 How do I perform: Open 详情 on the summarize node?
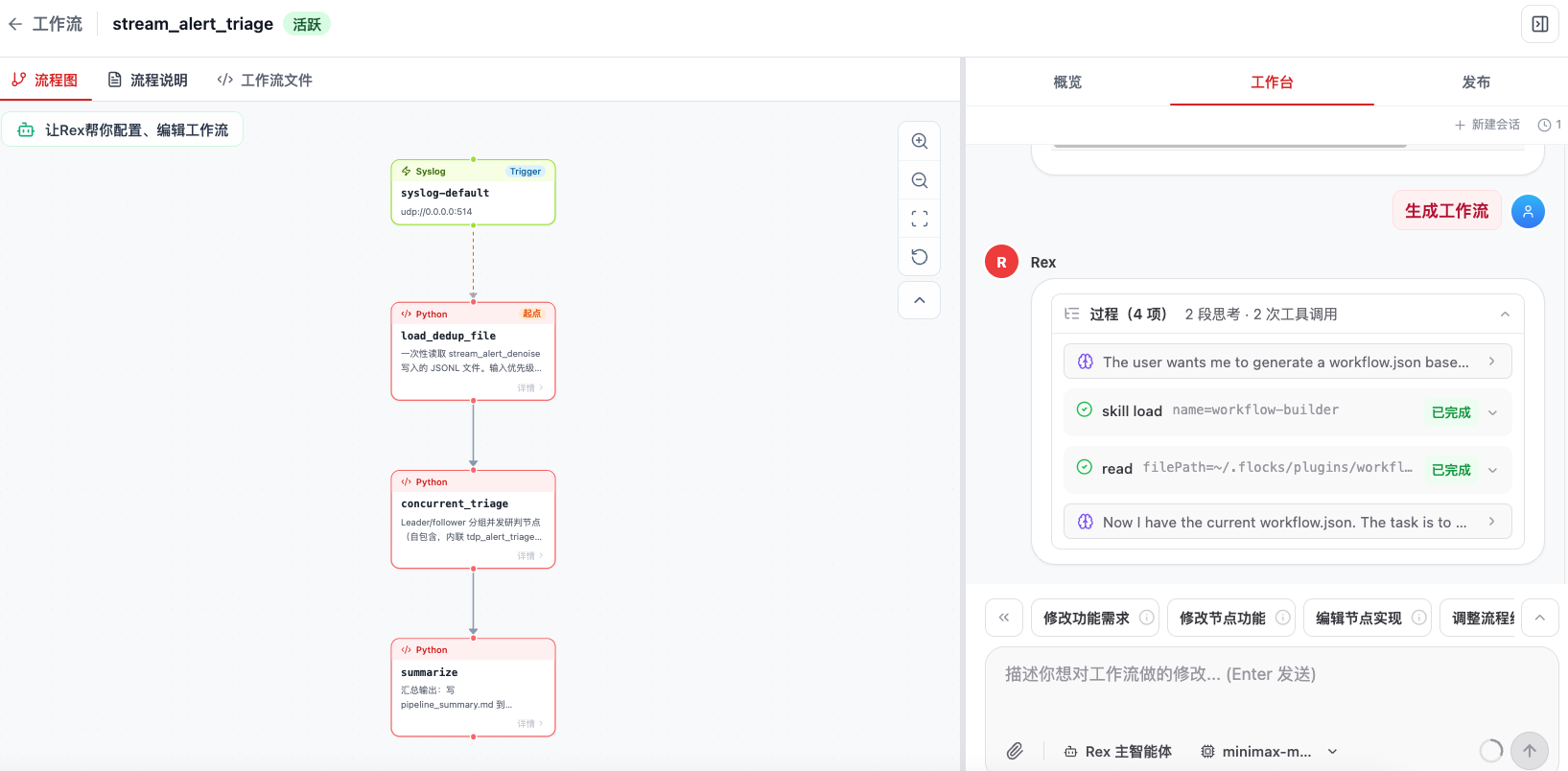[529, 724]
